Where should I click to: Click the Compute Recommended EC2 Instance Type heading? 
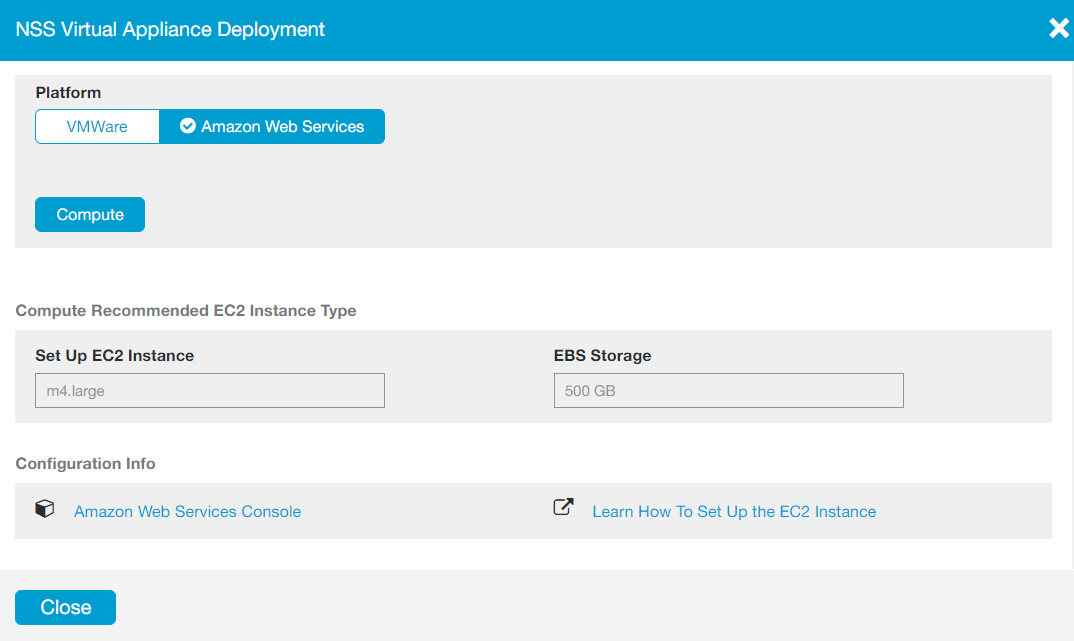click(x=186, y=310)
